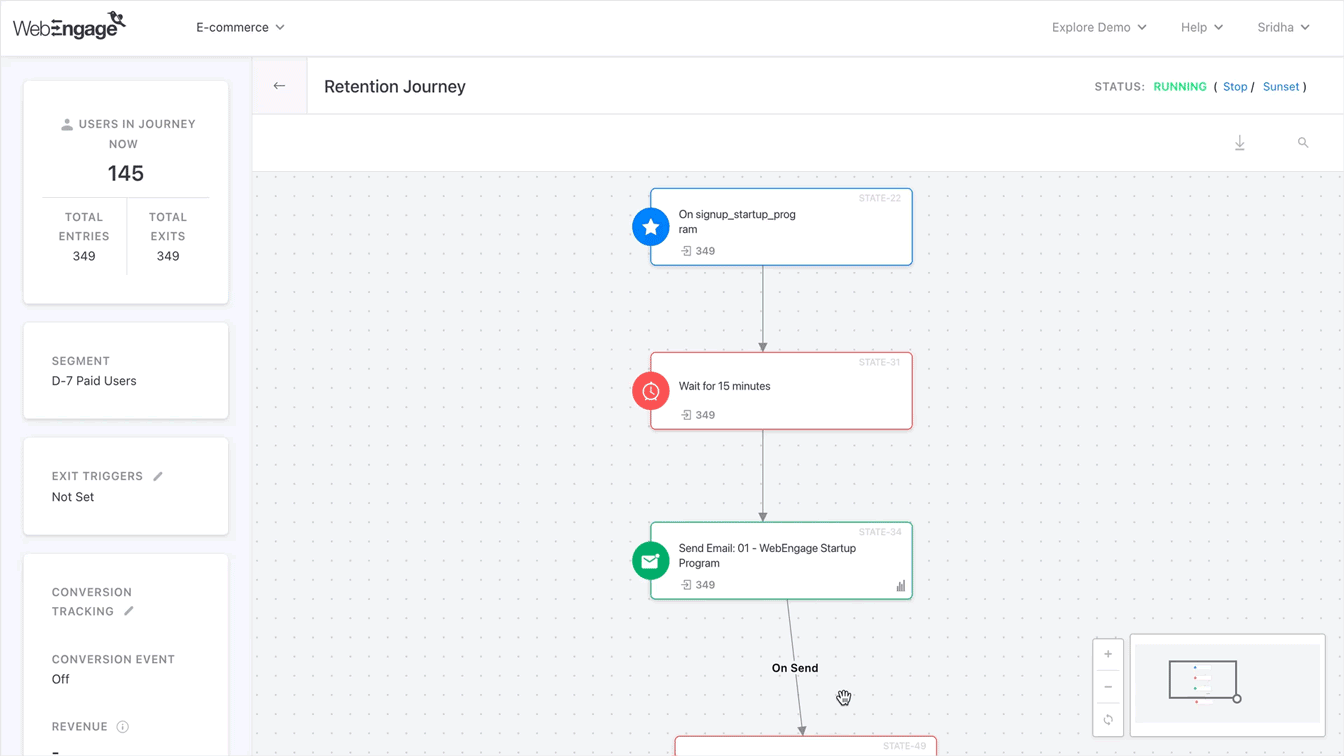1344x756 pixels.
Task: Stop the running journey
Action: [1235, 86]
